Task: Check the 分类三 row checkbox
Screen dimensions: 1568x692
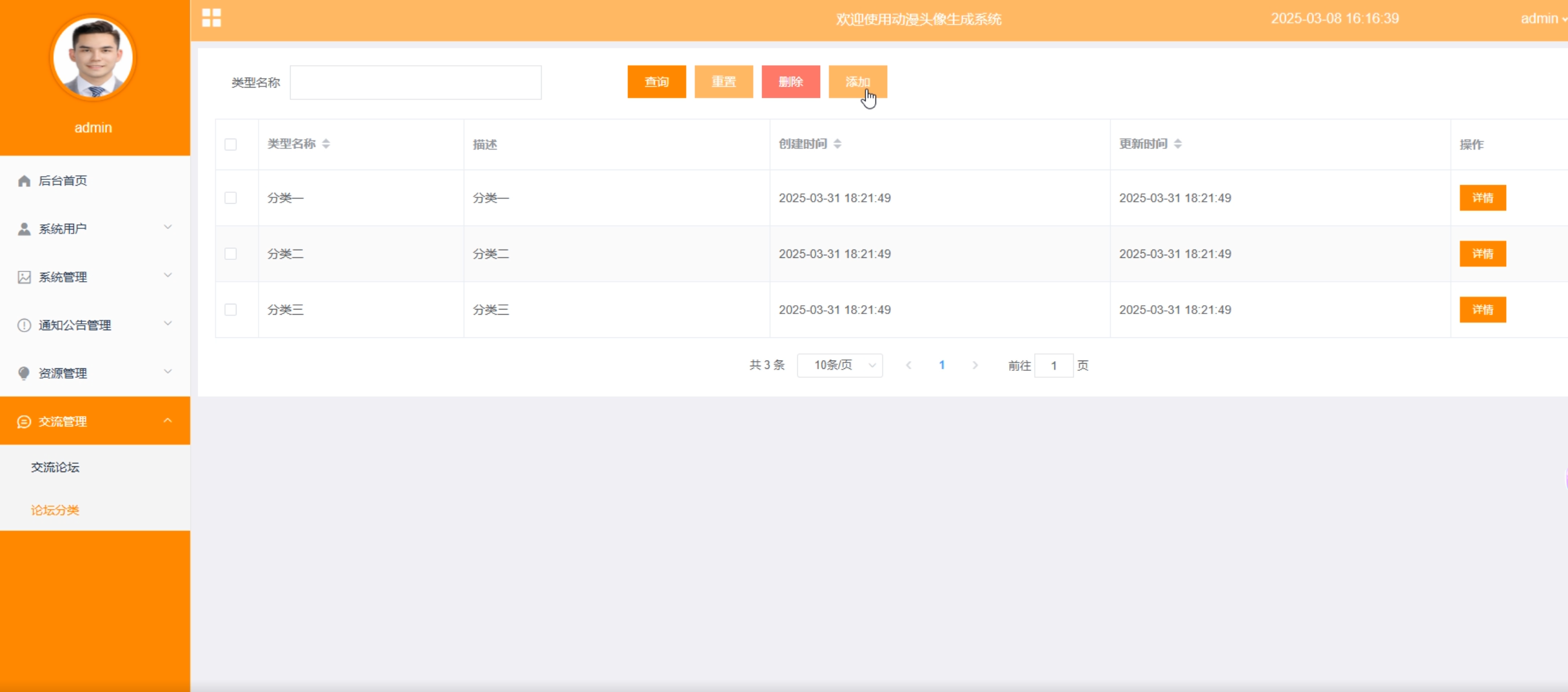Action: (x=231, y=310)
